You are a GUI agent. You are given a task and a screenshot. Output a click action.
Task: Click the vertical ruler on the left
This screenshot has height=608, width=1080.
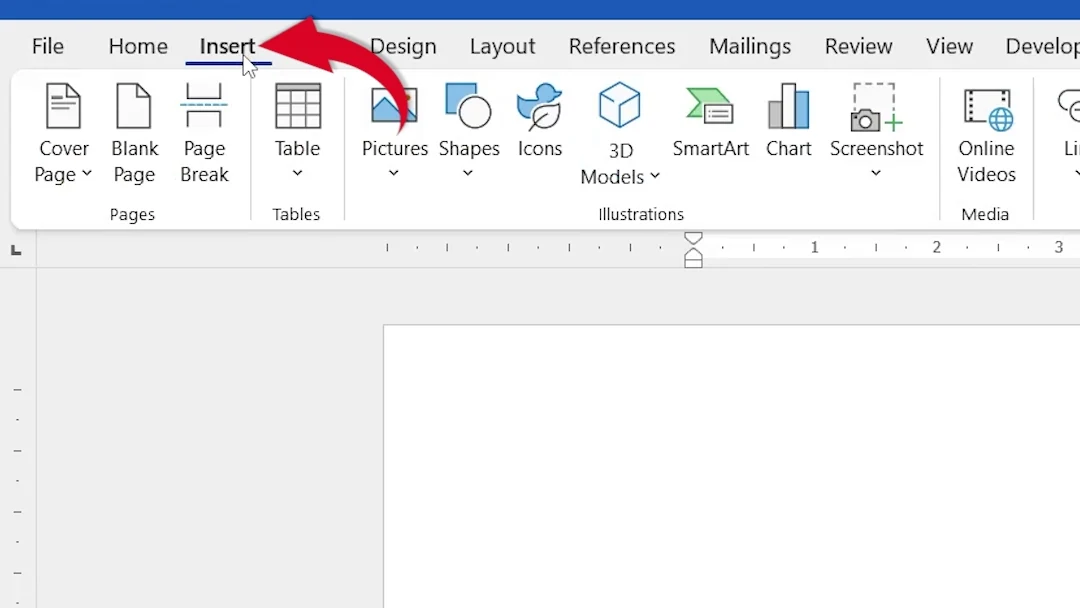pyautogui.click(x=17, y=438)
